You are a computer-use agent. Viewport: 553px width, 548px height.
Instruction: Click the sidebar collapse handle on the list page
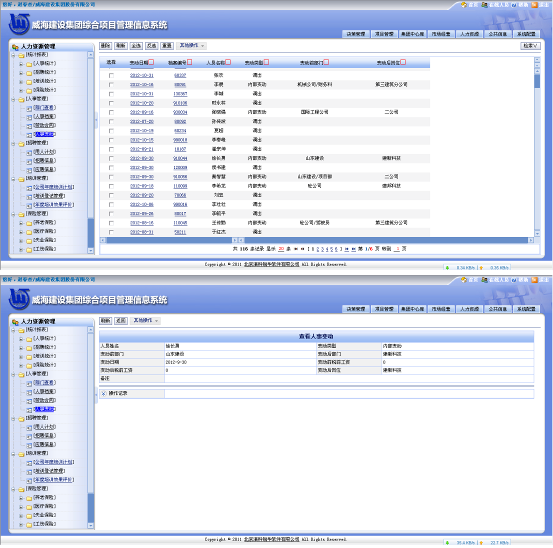coord(96,121)
